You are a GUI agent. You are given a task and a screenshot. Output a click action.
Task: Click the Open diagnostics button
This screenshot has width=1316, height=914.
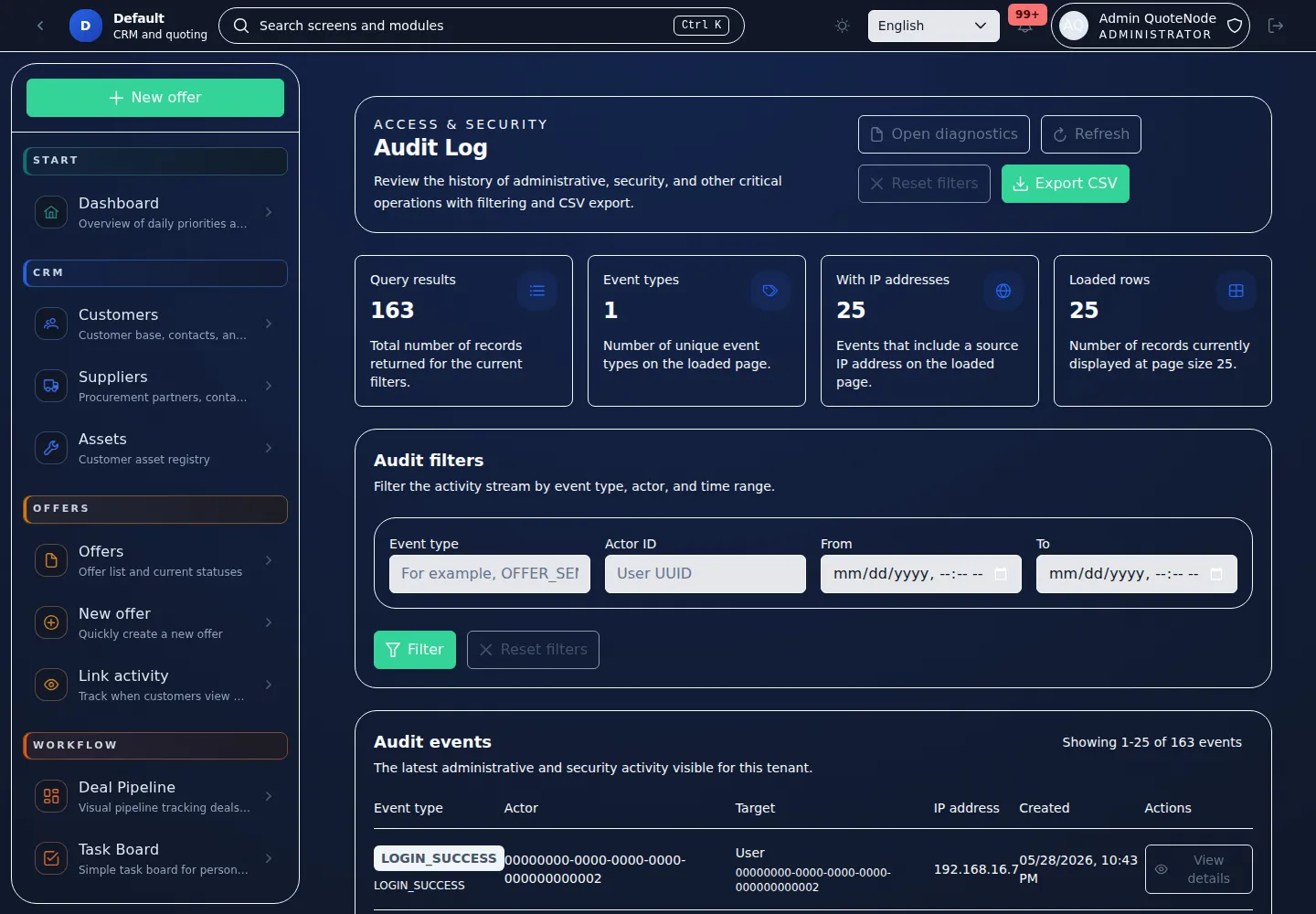pyautogui.click(x=944, y=134)
